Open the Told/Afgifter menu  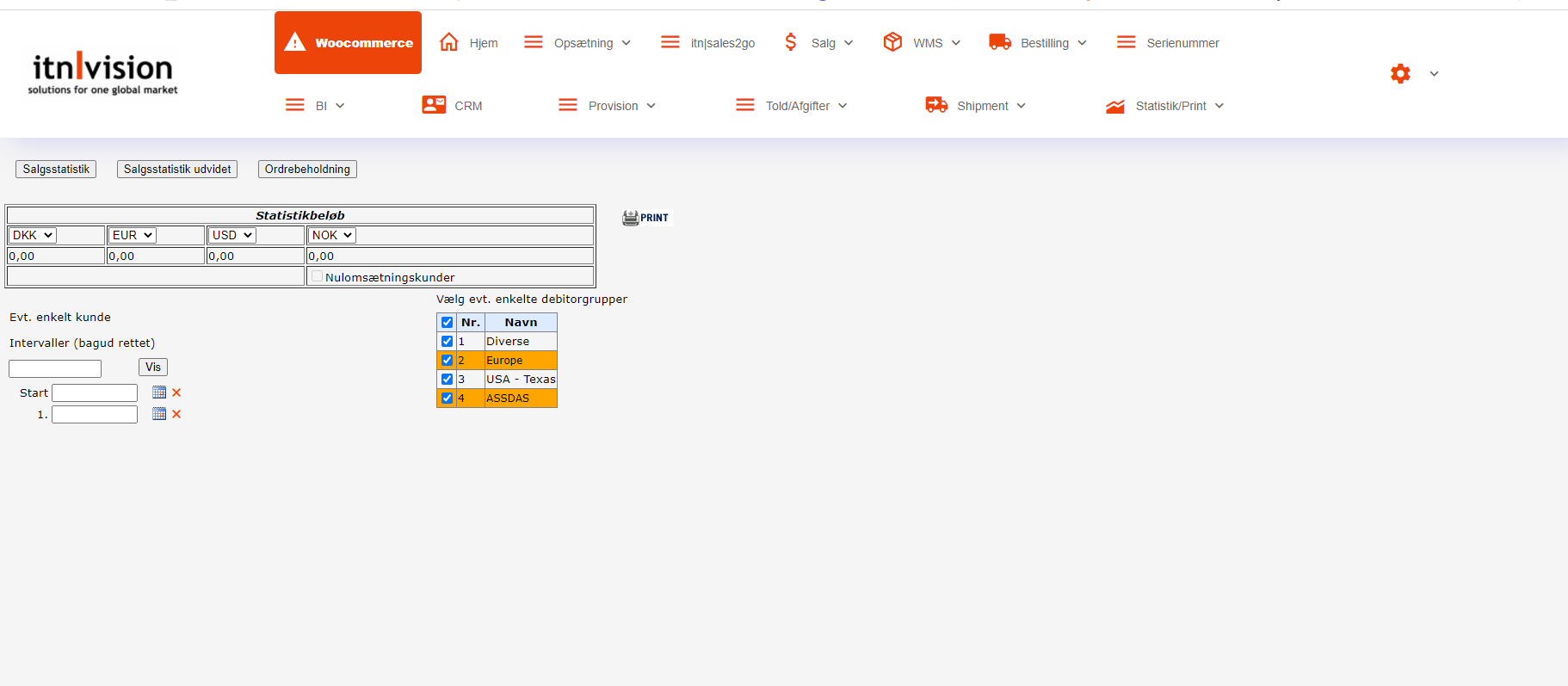click(x=797, y=106)
